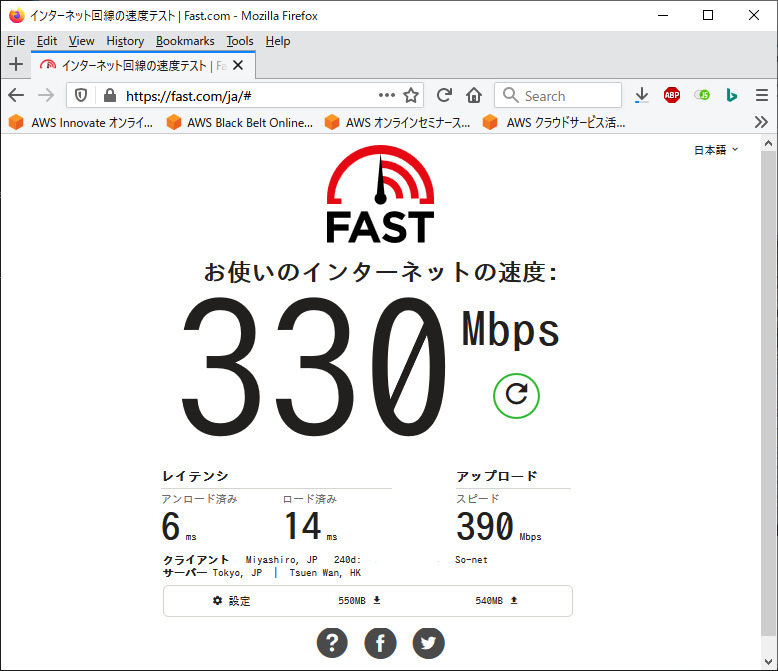Open the History menu
Image resolution: width=778 pixels, height=671 pixels.
tap(125, 41)
